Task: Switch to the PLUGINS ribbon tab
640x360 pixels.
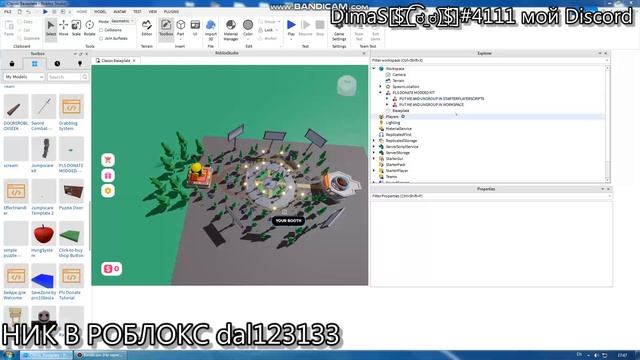Action: pyautogui.click(x=171, y=12)
